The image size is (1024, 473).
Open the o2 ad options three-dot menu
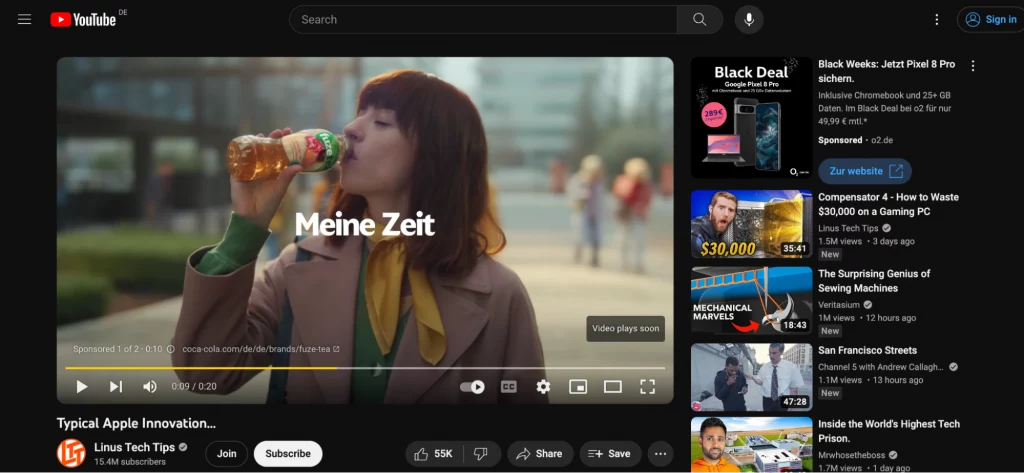pyautogui.click(x=973, y=66)
